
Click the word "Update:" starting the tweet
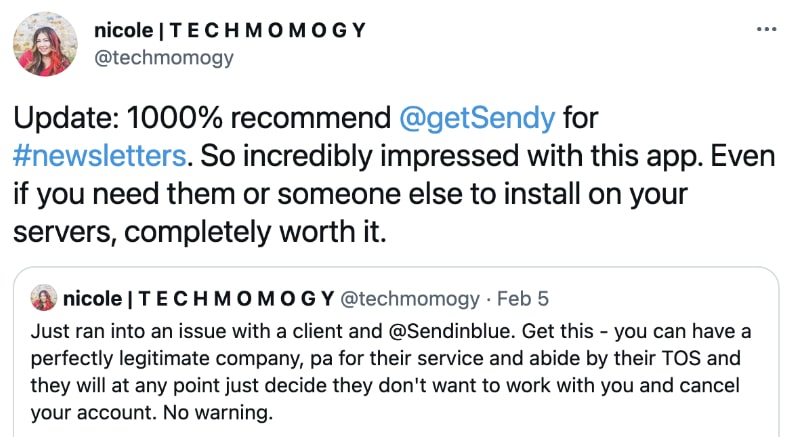66,118
